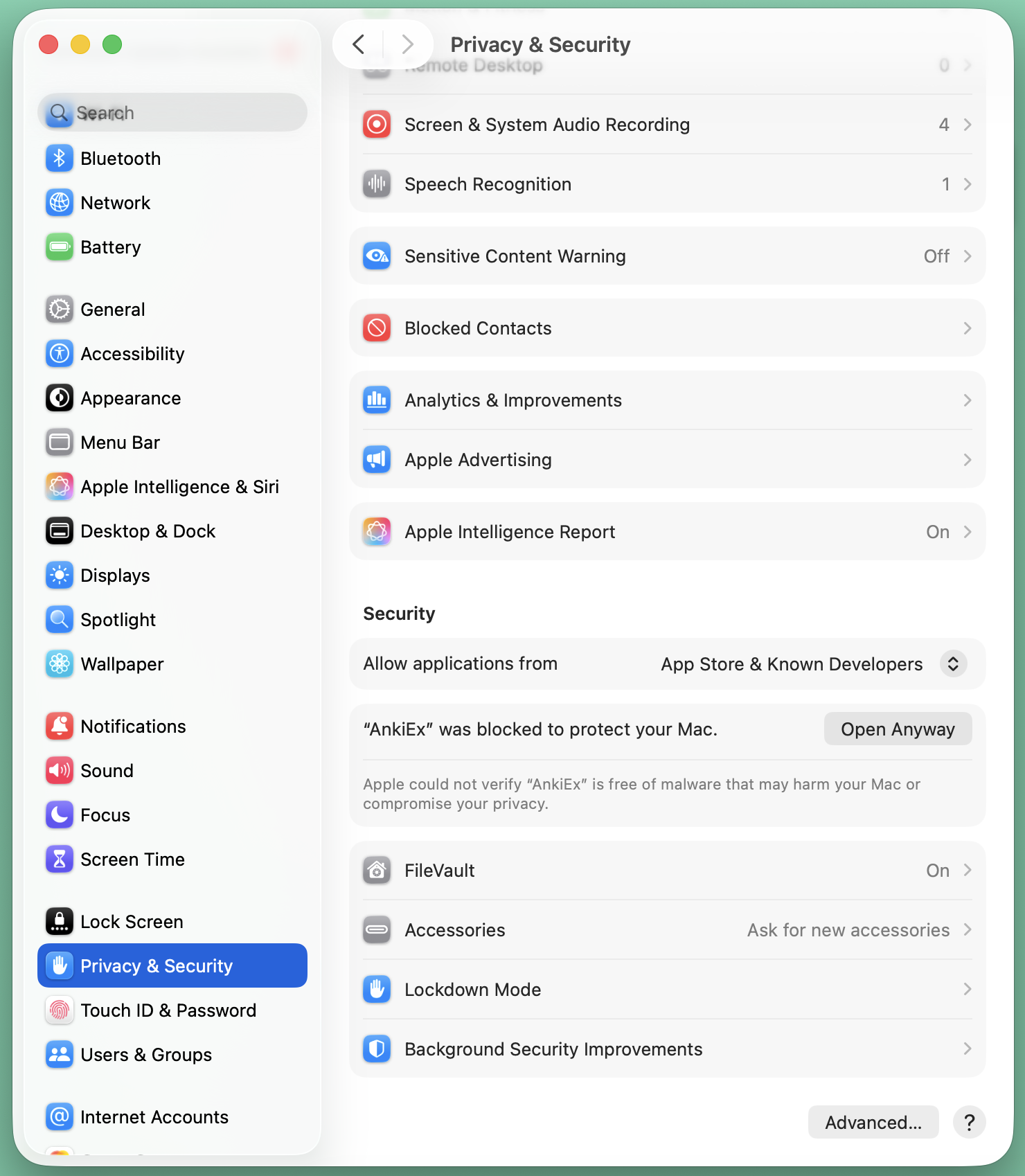Viewport: 1025px width, 1176px height.
Task: Open Analytics & Improvements chevron
Action: 968,400
